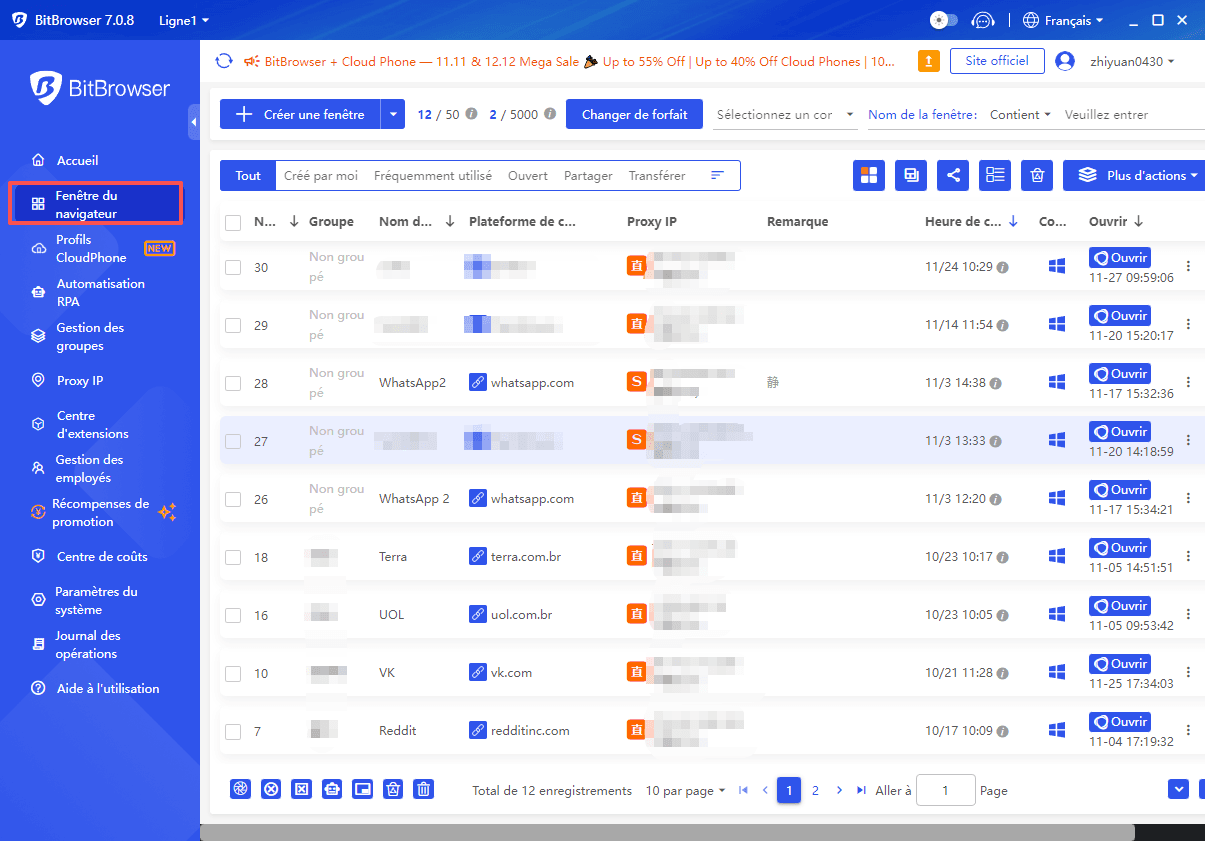
Task: Switch to the Créé par moi tab
Action: 320,175
